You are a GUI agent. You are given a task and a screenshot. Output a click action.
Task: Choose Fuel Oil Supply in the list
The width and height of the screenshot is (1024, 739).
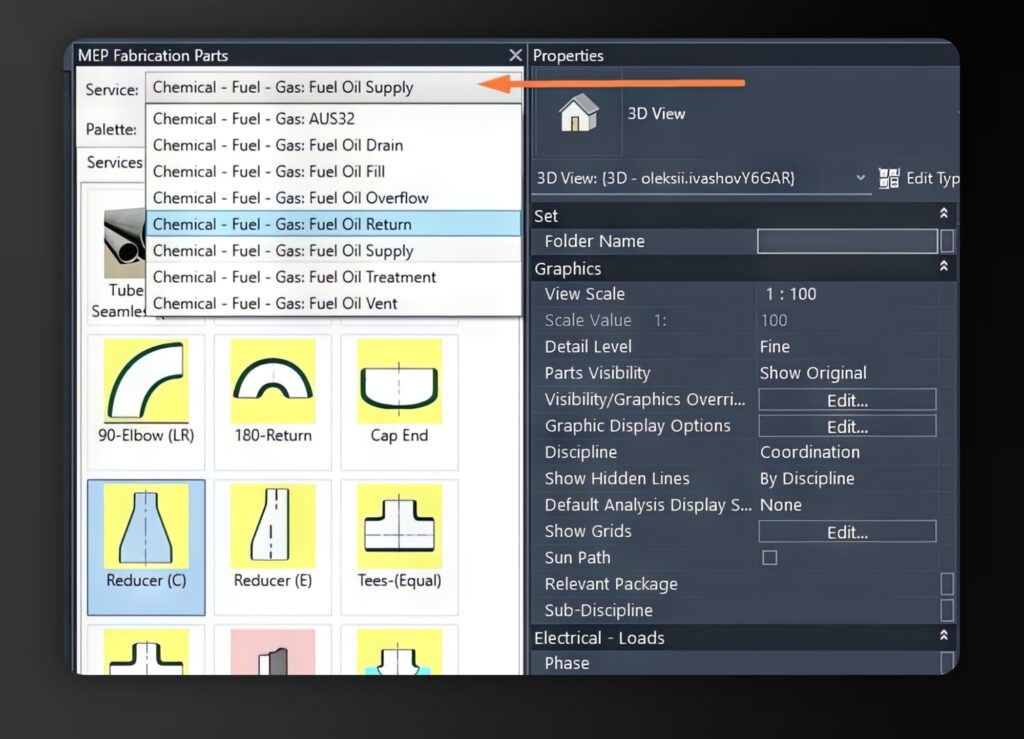click(333, 251)
